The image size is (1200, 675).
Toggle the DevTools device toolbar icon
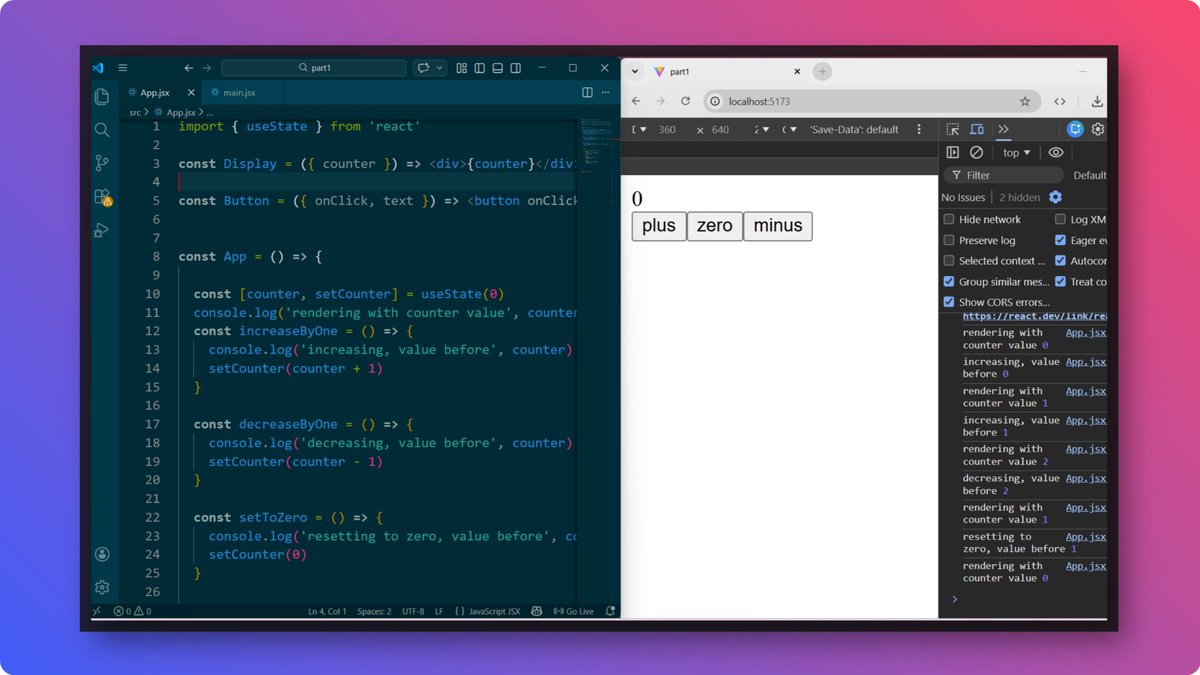[977, 129]
